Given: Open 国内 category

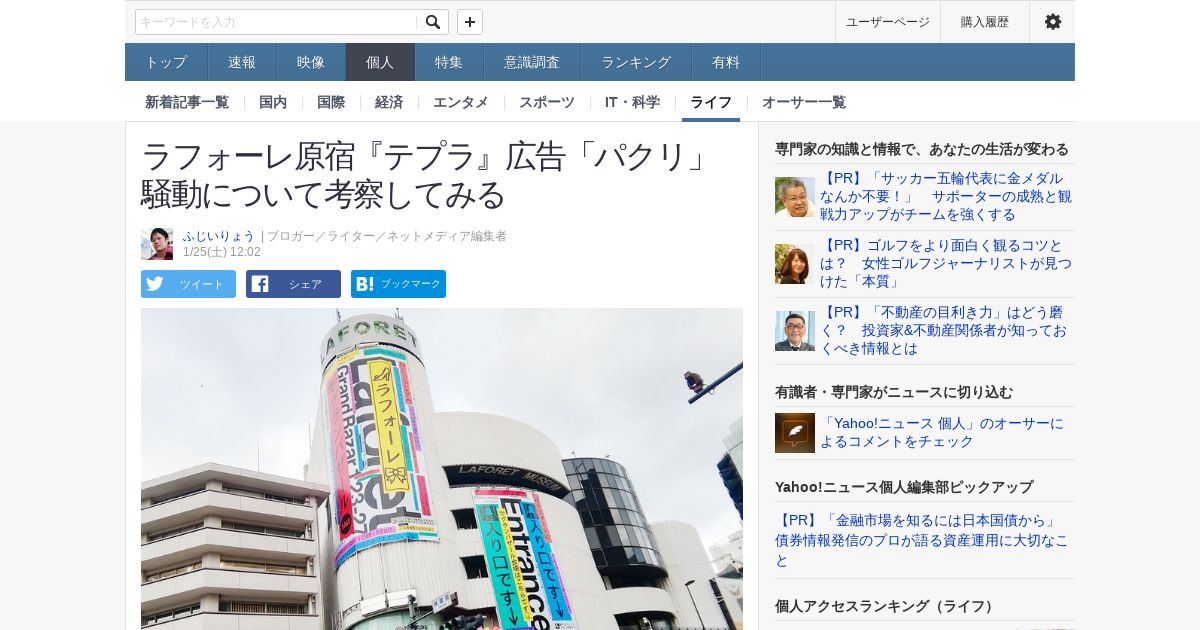Looking at the screenshot, I should [273, 102].
